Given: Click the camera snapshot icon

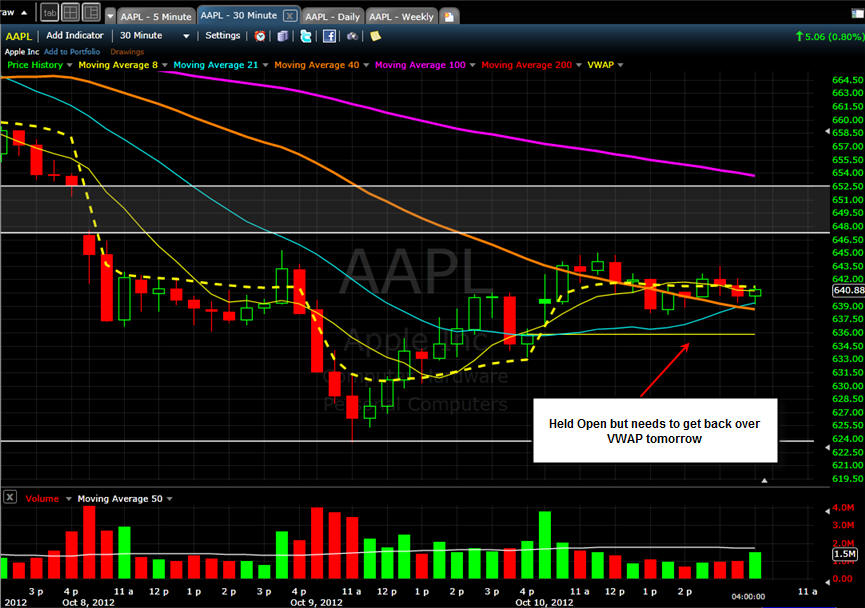Looking at the screenshot, I should 352,36.
